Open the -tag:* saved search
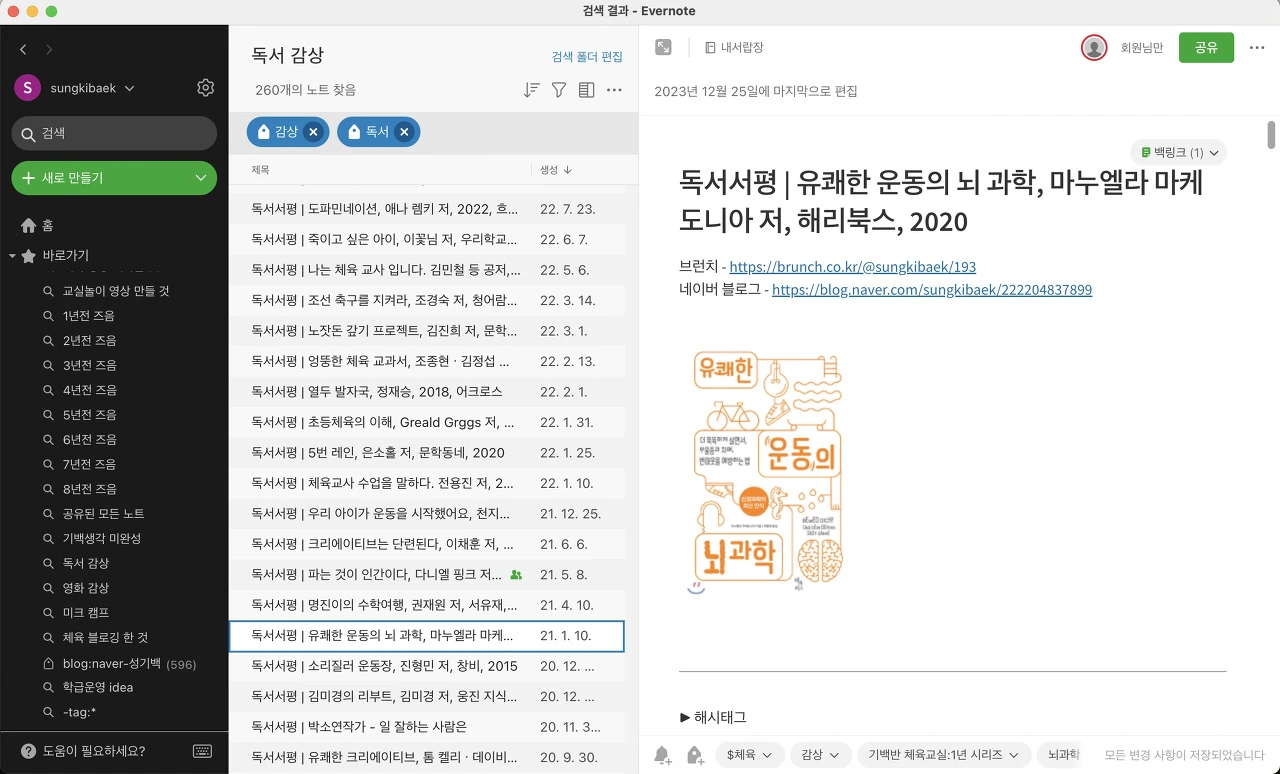 pyautogui.click(x=80, y=712)
